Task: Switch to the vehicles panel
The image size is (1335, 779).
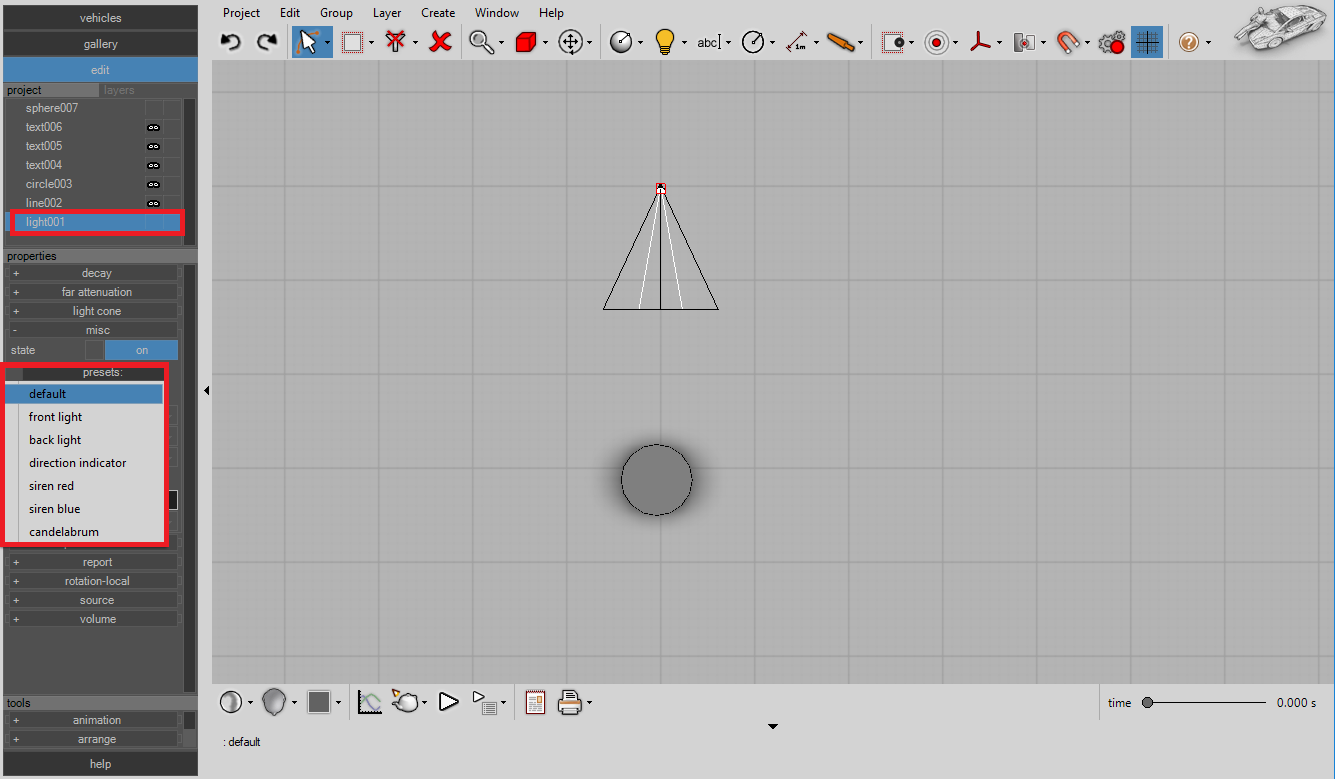Action: coord(100,18)
